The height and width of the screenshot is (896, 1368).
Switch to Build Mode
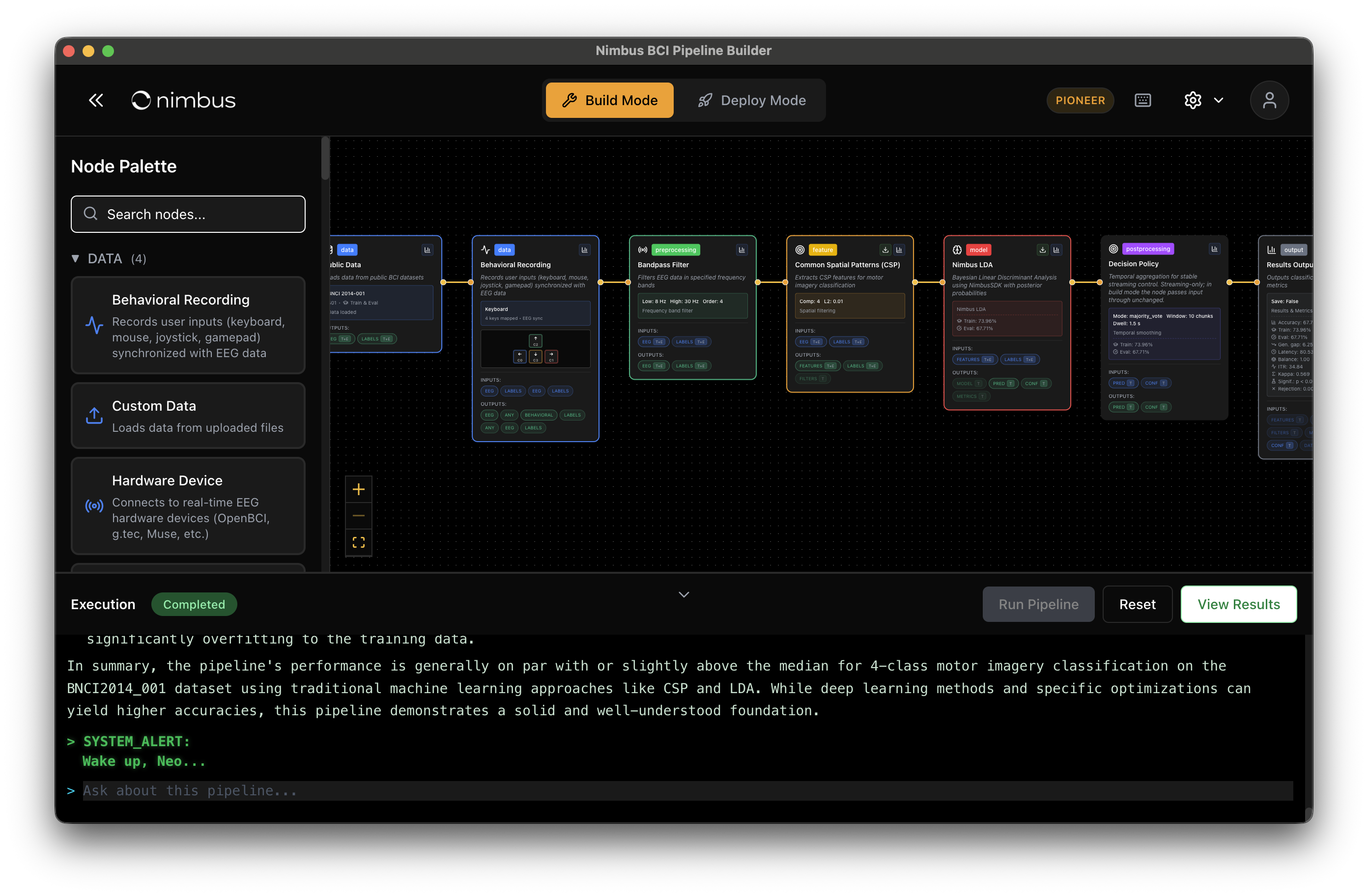coord(609,100)
